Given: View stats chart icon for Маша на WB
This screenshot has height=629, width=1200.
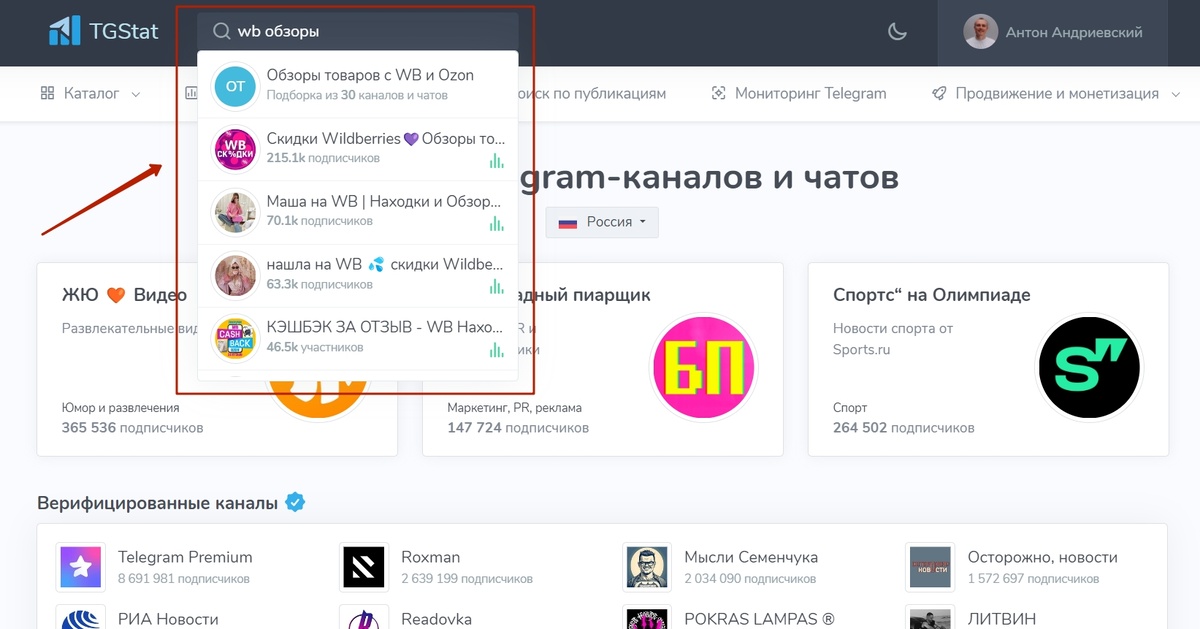Looking at the screenshot, I should tap(496, 224).
